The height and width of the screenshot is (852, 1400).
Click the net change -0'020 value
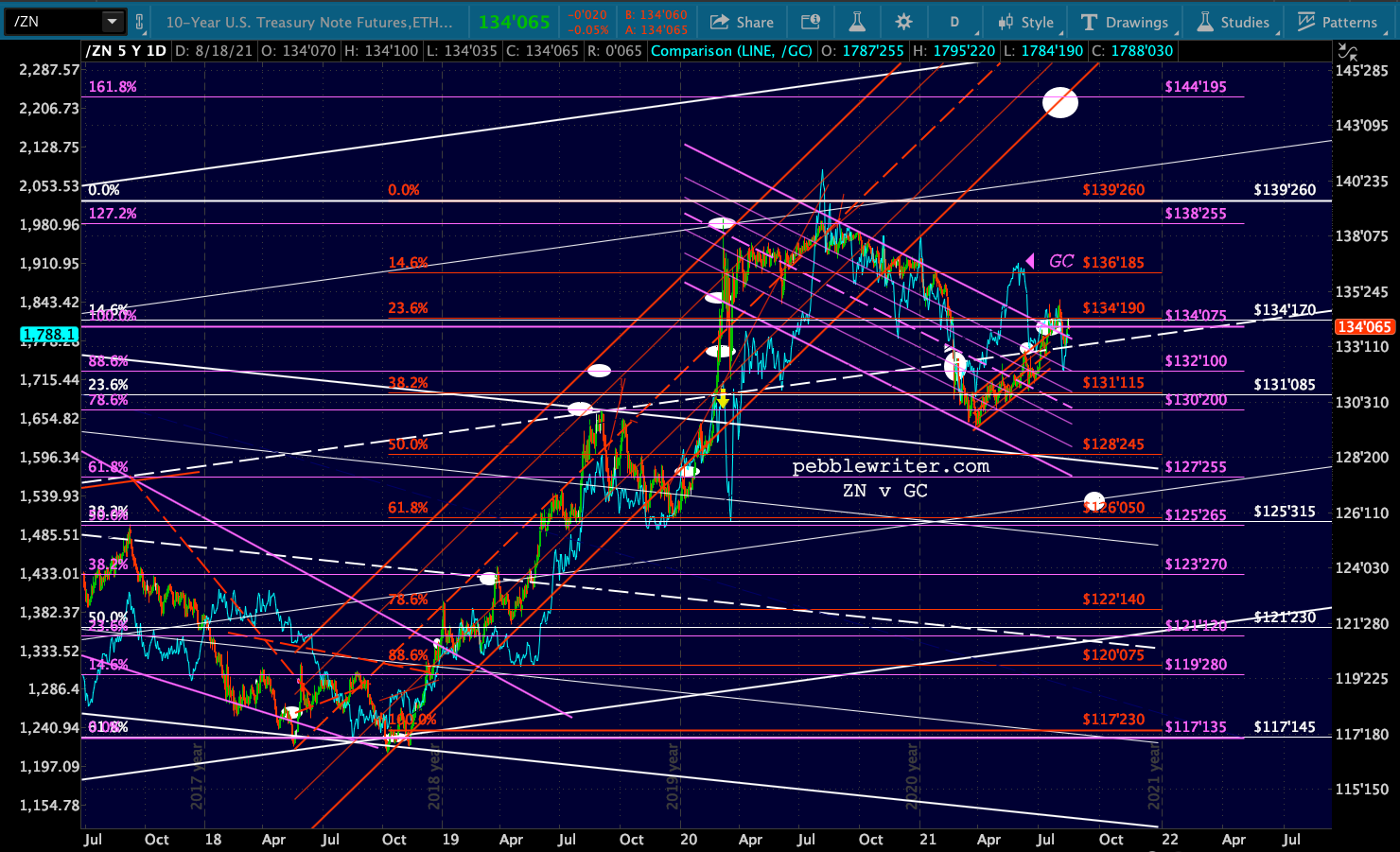(588, 15)
